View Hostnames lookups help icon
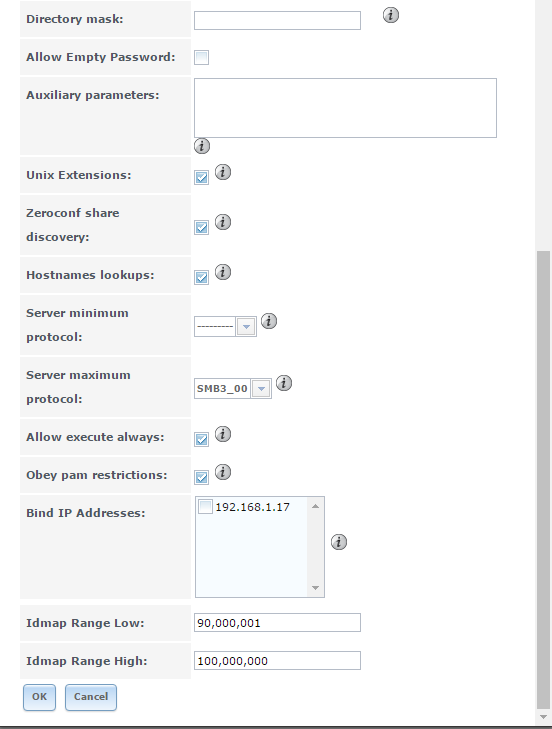 pos(223,272)
